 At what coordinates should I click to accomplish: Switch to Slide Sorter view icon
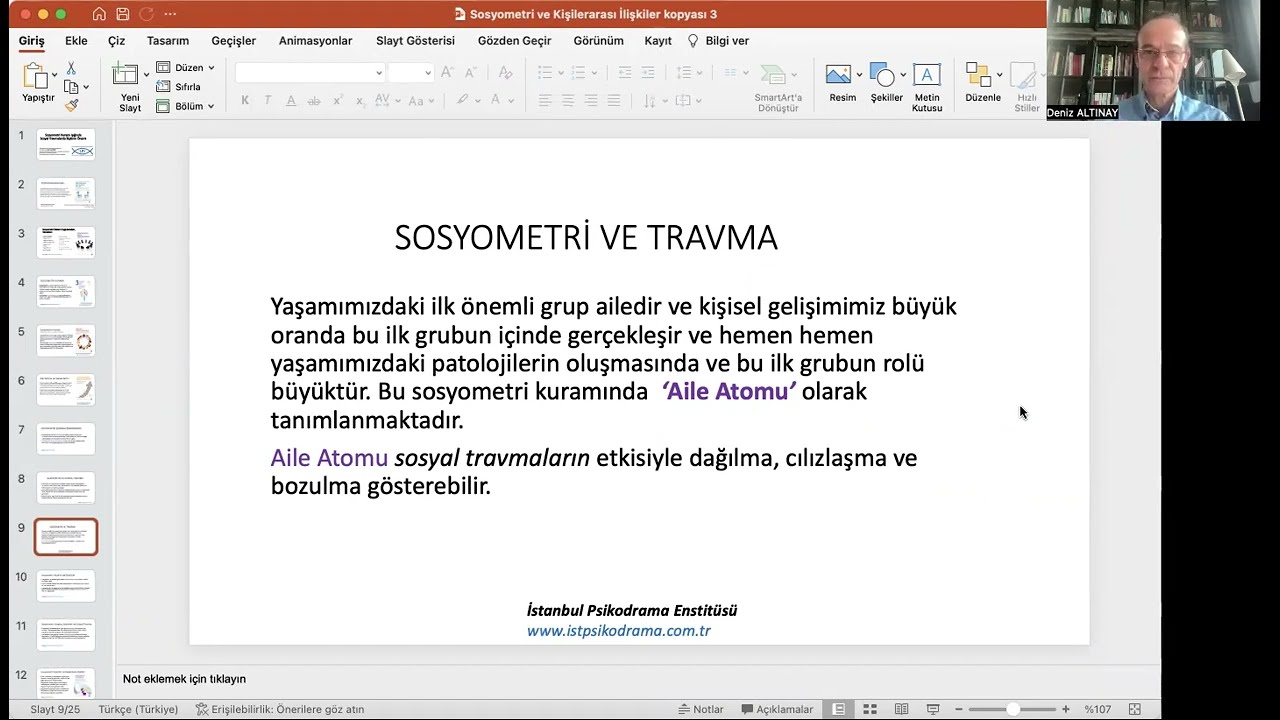tap(870, 709)
